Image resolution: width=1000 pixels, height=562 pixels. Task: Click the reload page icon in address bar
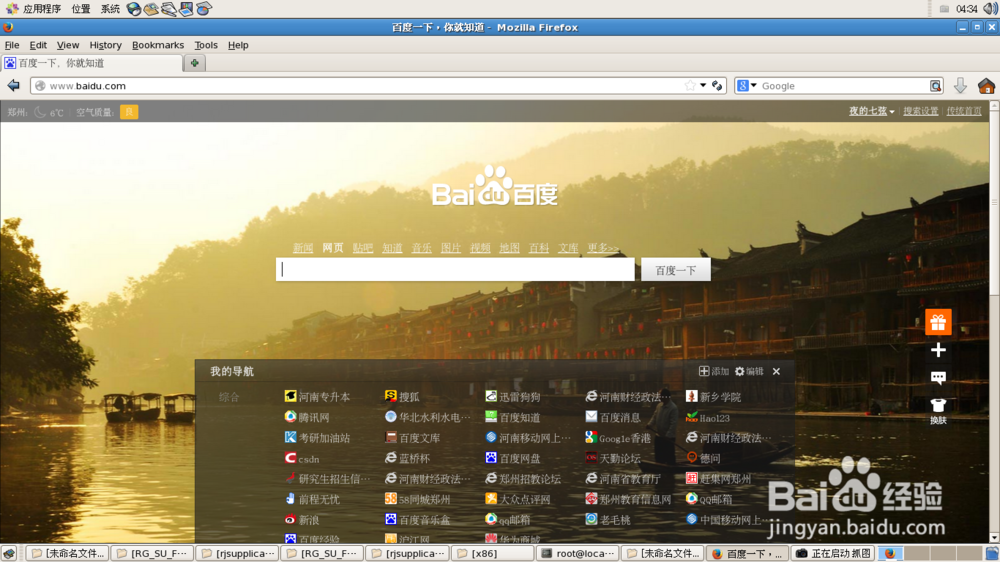coord(717,85)
